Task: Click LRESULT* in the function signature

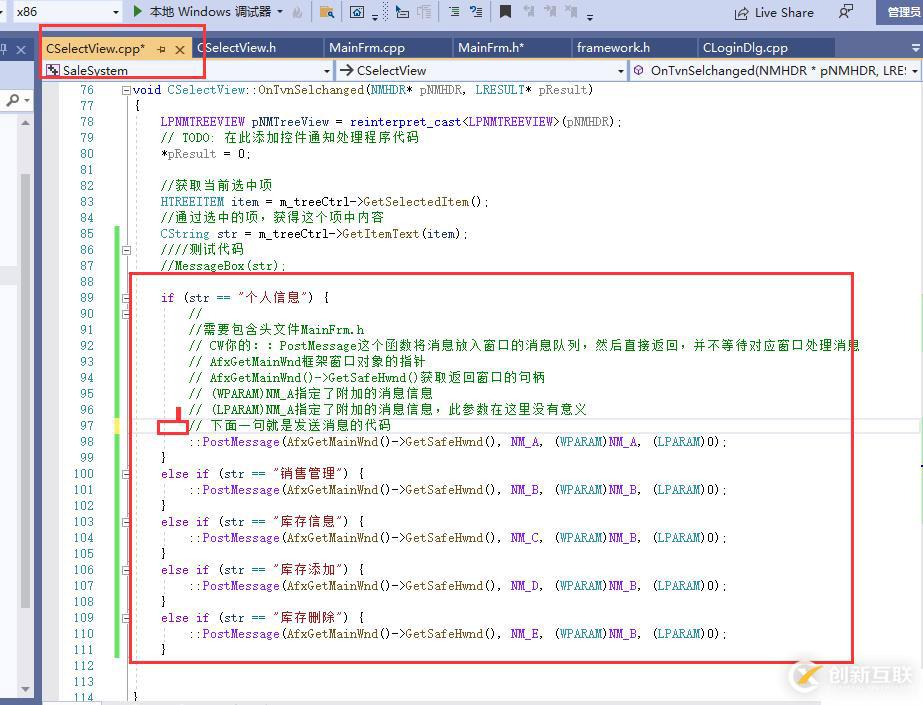Action: click(x=503, y=90)
